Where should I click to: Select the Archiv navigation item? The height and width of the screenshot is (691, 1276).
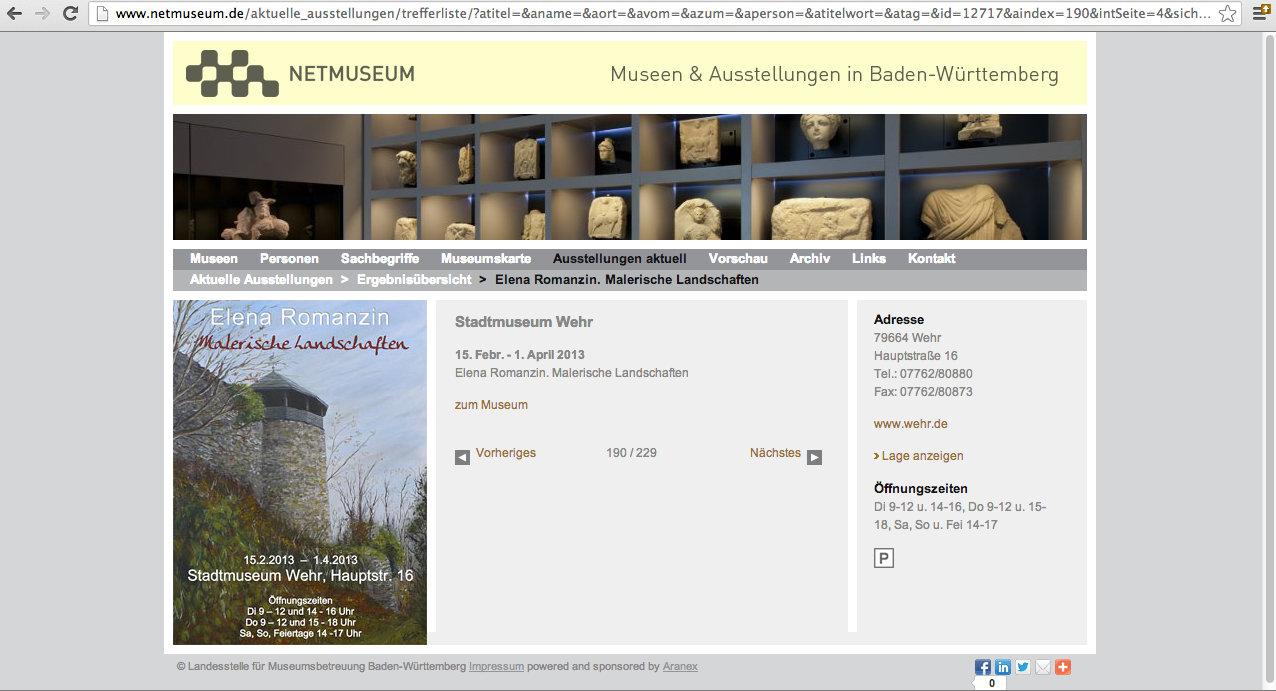coord(809,258)
